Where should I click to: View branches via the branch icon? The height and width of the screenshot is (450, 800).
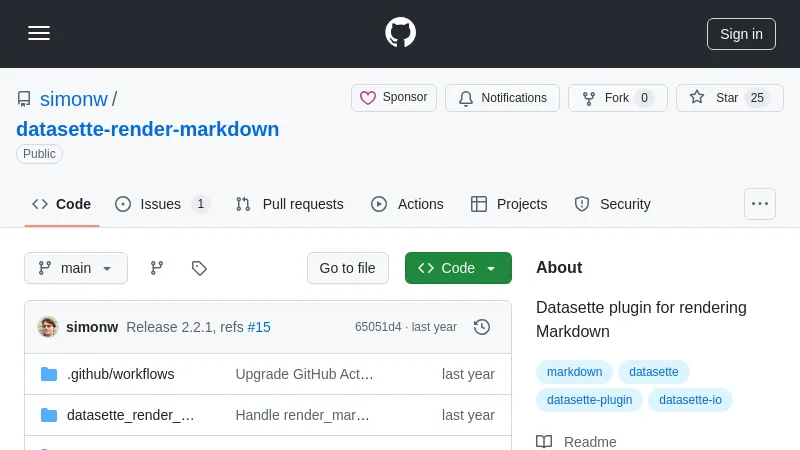157,268
